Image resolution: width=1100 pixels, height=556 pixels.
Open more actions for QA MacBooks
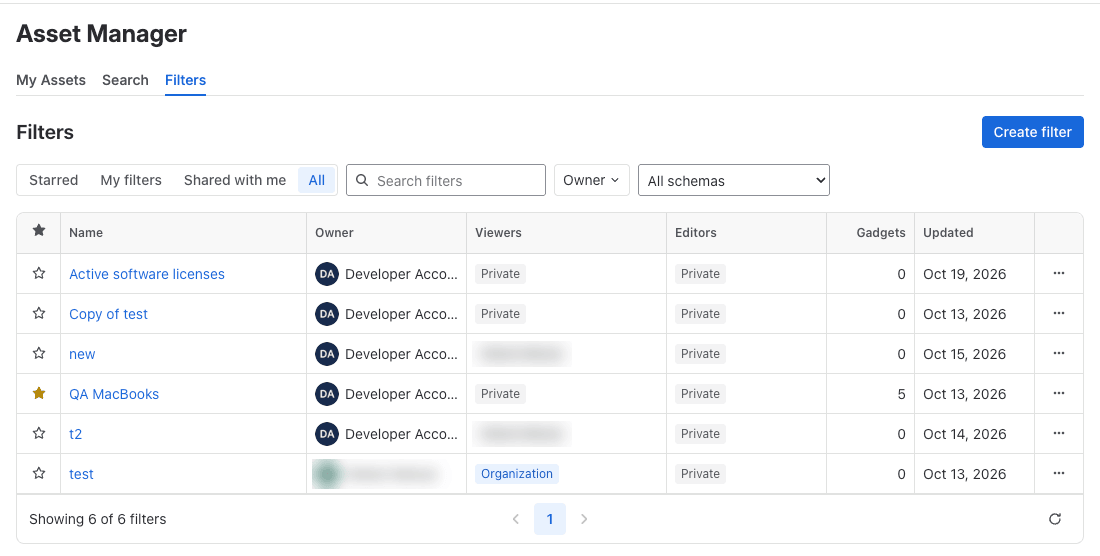[x=1059, y=393]
